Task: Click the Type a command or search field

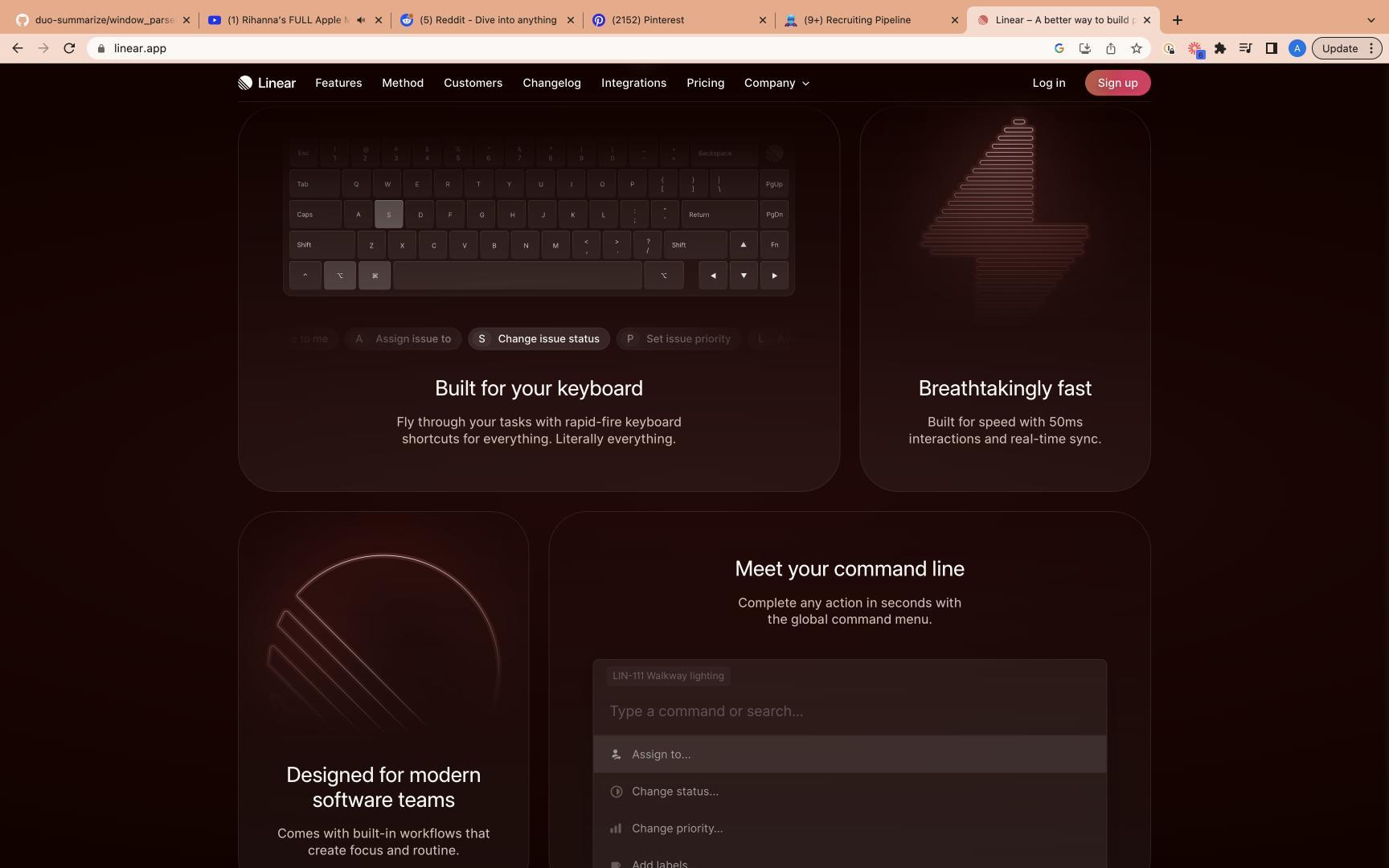Action: click(850, 711)
